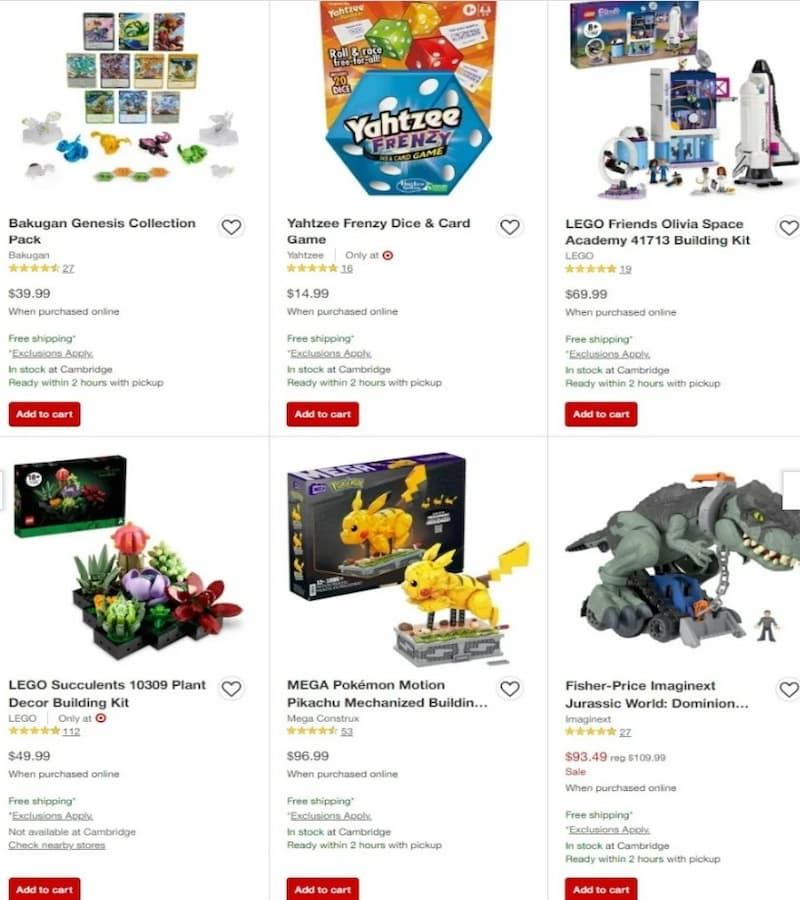Open the MEGA Pikachu product image

(408, 560)
